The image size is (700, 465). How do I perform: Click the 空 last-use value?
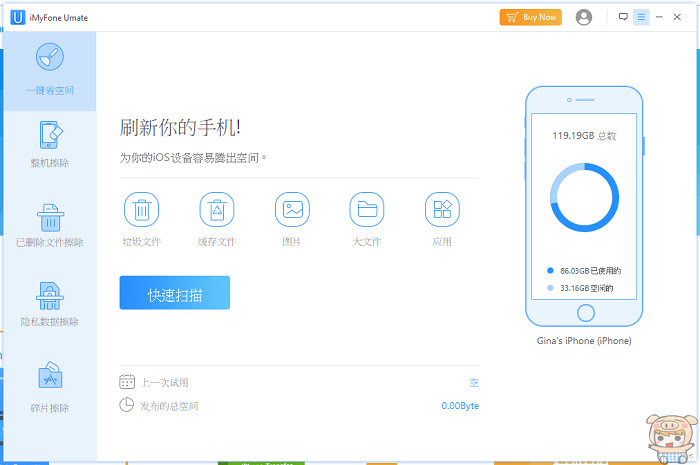[x=474, y=382]
